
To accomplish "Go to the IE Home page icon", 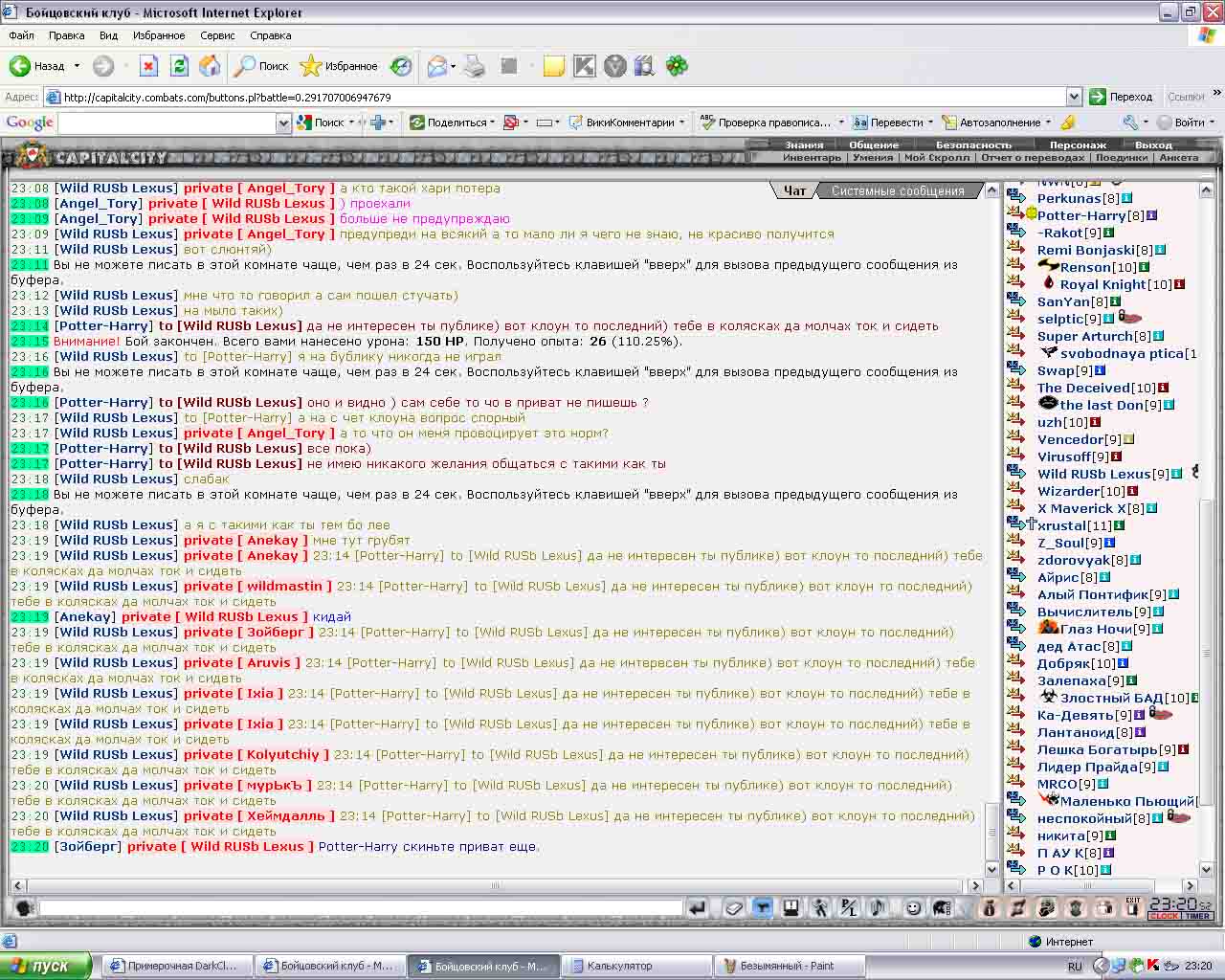I will point(210,66).
